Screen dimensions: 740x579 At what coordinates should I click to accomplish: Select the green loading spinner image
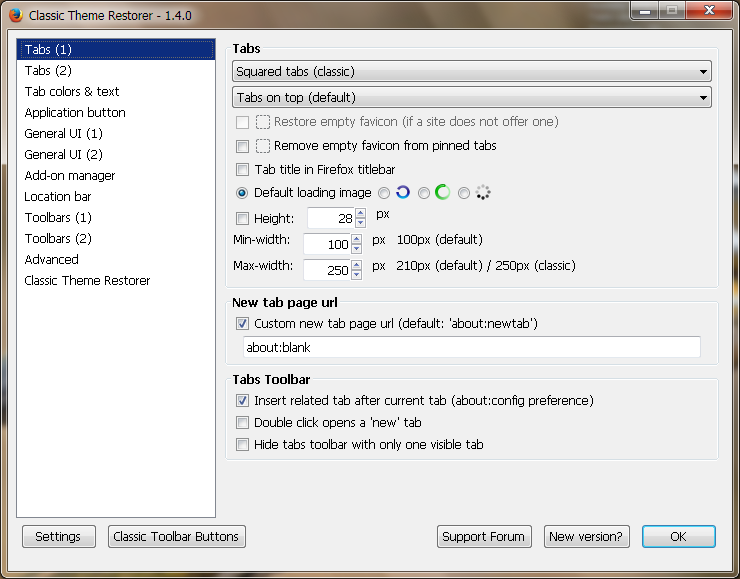pos(443,193)
